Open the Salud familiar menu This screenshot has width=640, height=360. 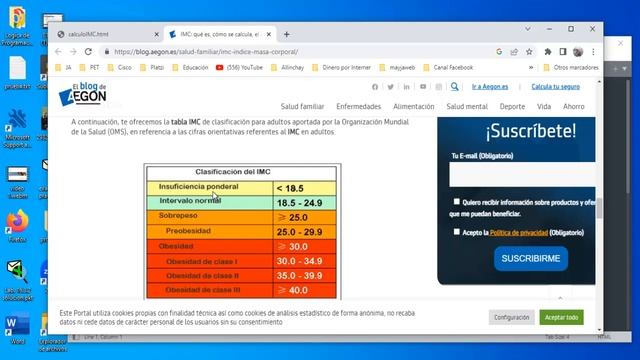click(302, 107)
